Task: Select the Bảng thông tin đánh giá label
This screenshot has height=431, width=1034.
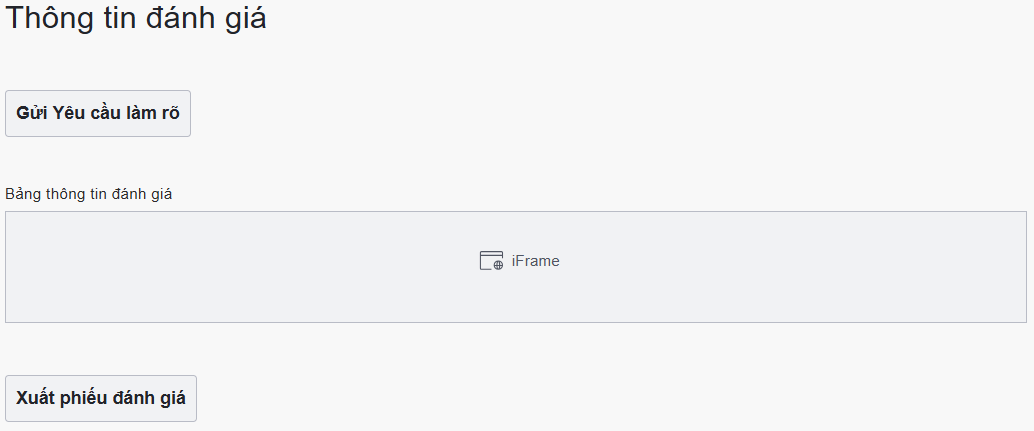Action: click(x=89, y=194)
